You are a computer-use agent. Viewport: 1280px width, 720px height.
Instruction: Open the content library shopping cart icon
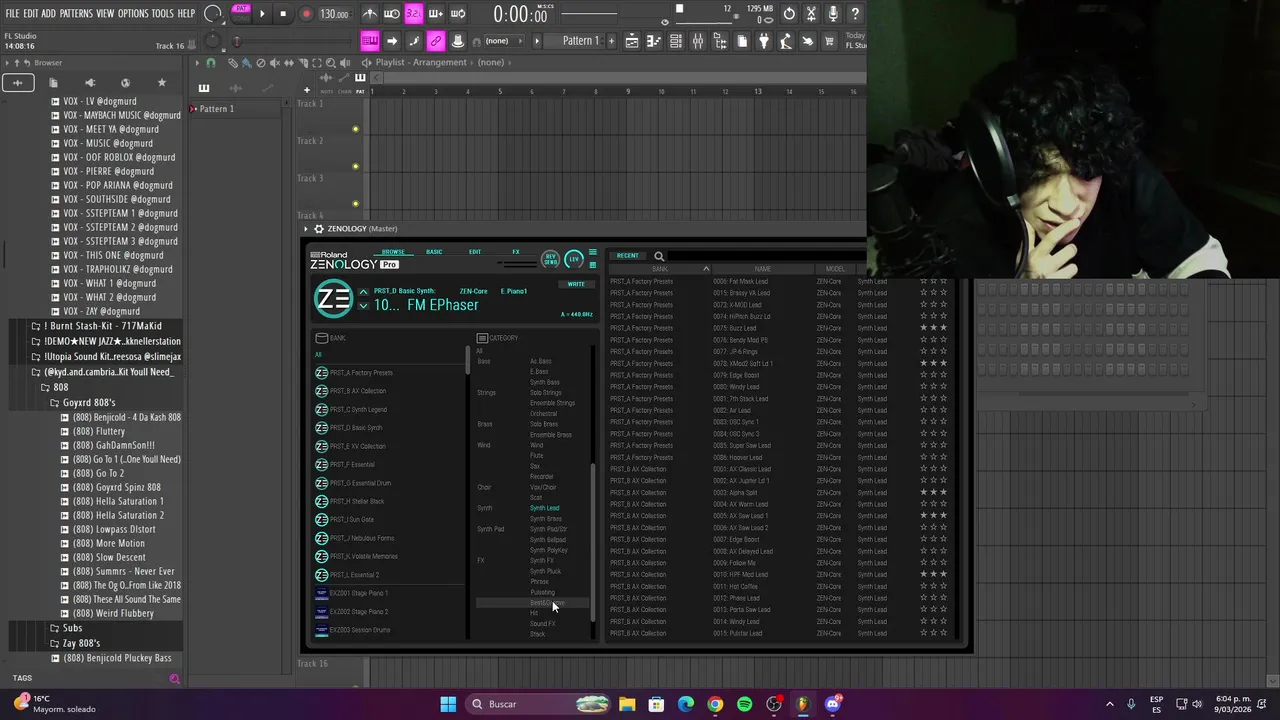[x=830, y=41]
